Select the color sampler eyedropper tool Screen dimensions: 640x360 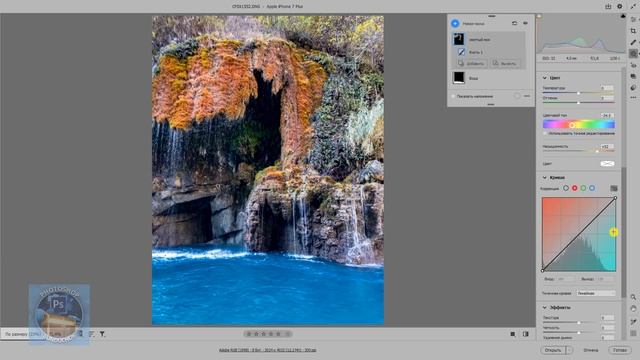coord(633,322)
